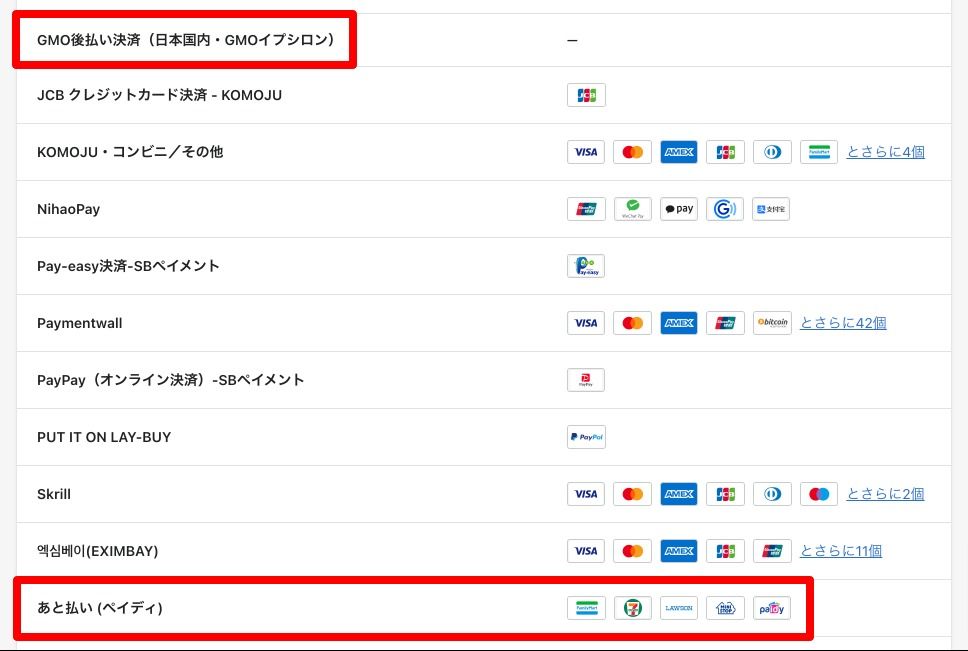Viewport: 968px width, 651px height.
Task: Select JCB クレジットカード決済 - KOMOJU provider
Action: (159, 95)
